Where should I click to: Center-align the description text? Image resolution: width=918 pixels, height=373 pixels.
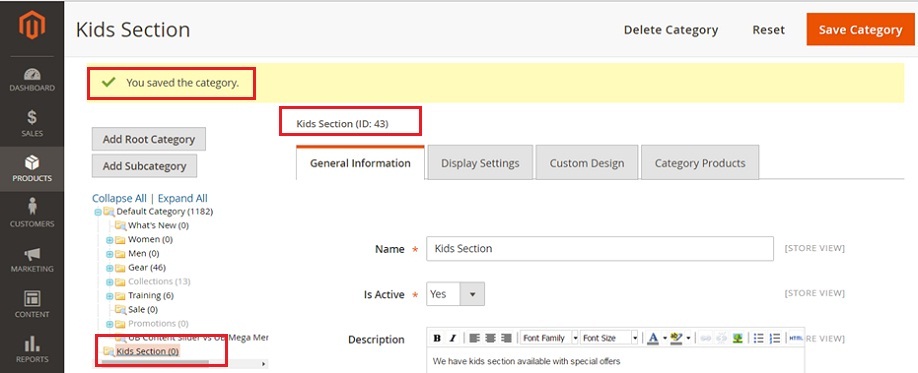pos(490,338)
